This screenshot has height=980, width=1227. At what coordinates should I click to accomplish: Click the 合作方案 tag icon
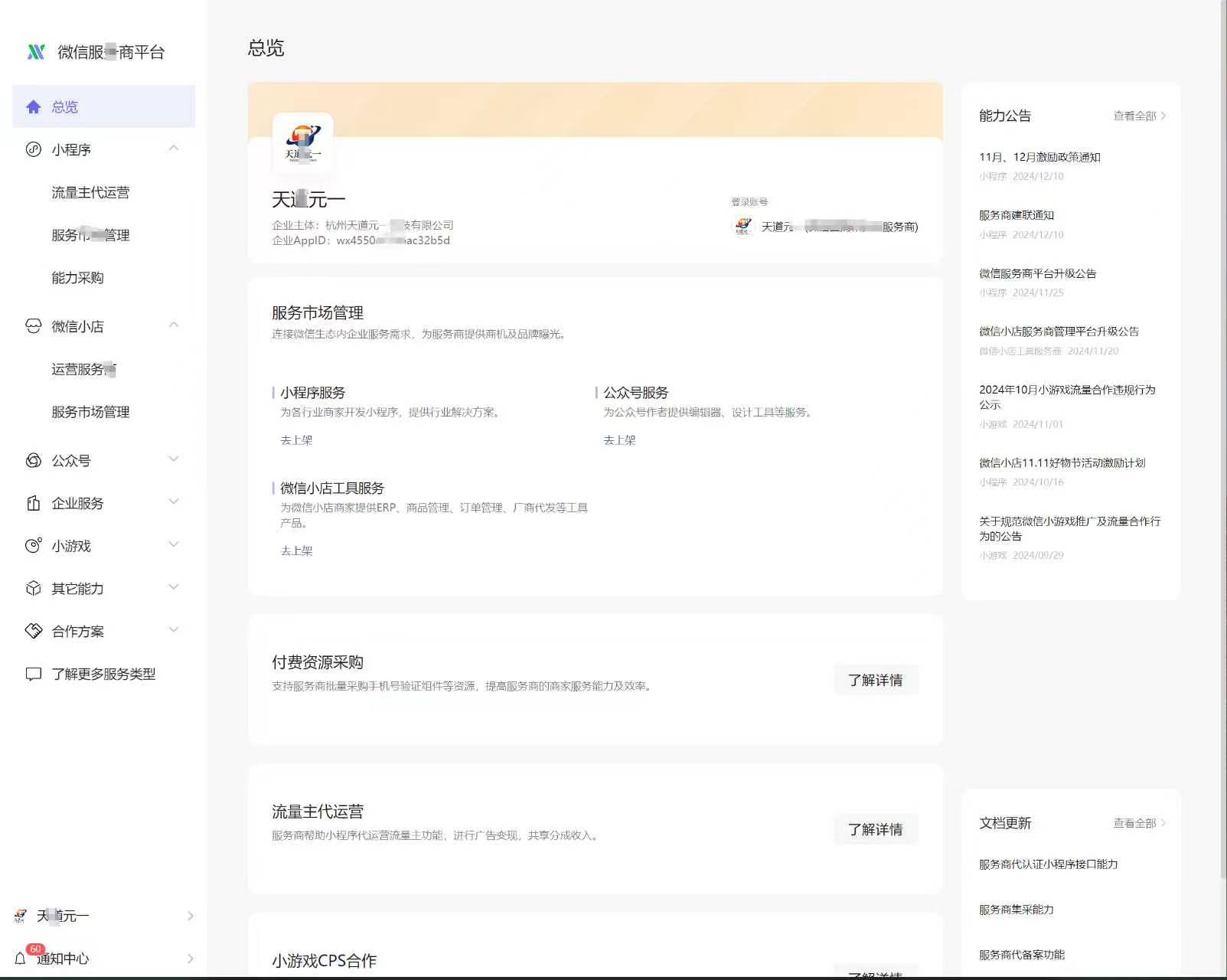[33, 631]
